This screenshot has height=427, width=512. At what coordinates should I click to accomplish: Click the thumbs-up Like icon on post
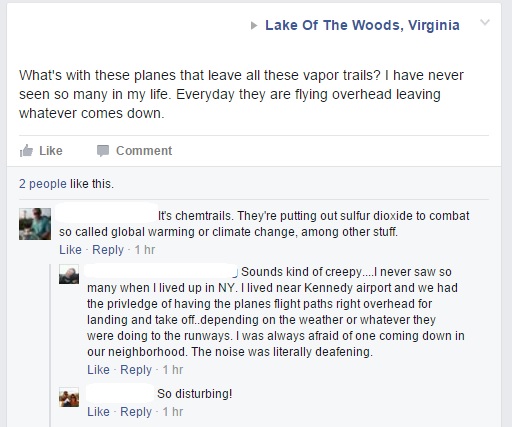pyautogui.click(x=26, y=151)
